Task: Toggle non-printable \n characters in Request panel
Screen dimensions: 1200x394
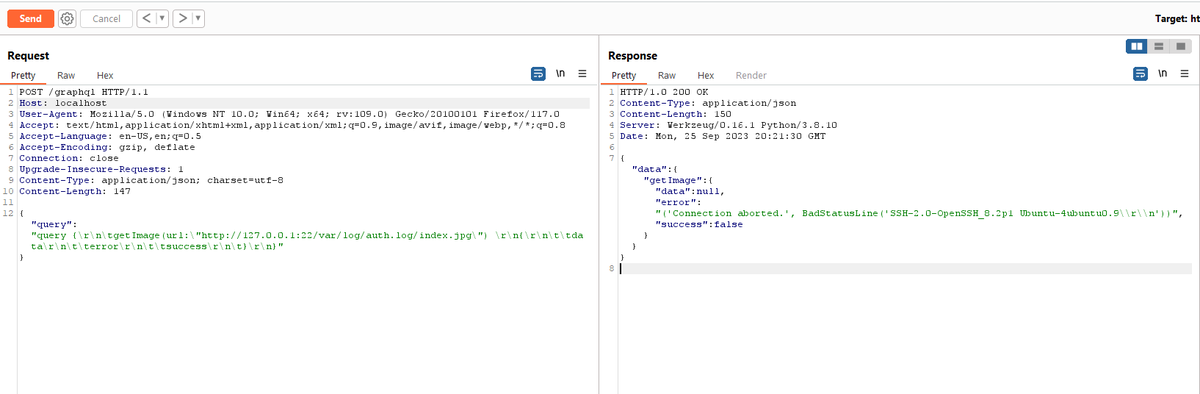Action: click(x=560, y=74)
